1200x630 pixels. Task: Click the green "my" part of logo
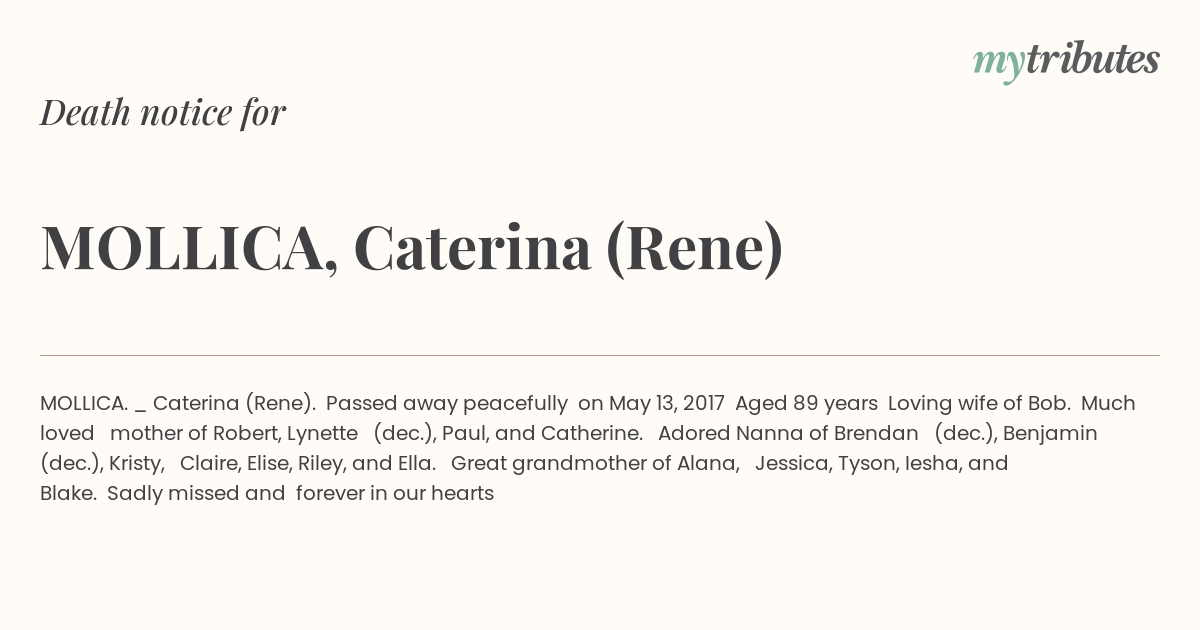point(999,64)
